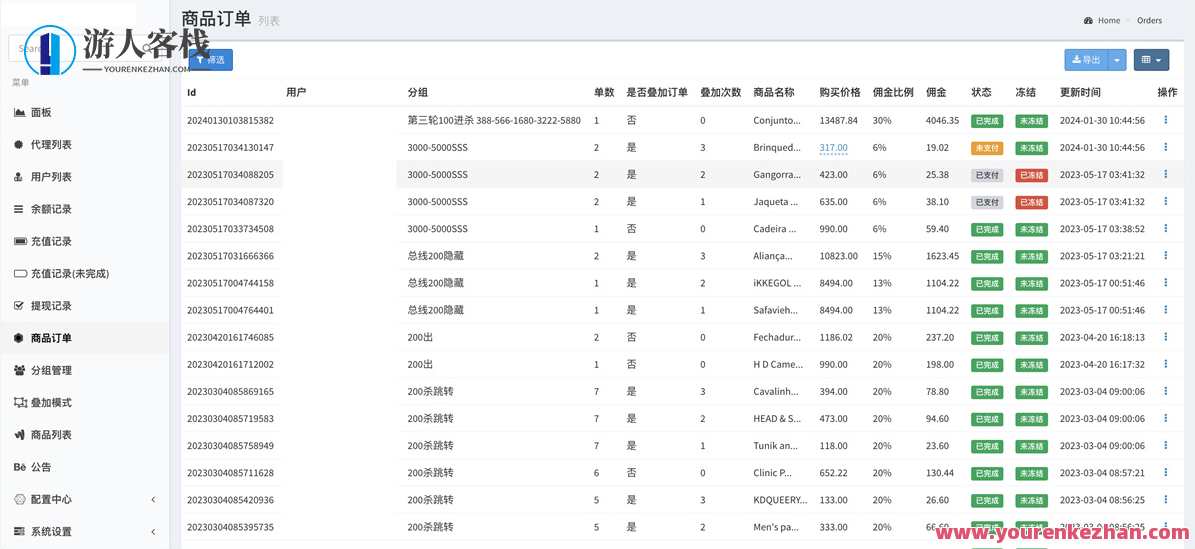
Task: Click price value 13487.84
Action: [838, 120]
